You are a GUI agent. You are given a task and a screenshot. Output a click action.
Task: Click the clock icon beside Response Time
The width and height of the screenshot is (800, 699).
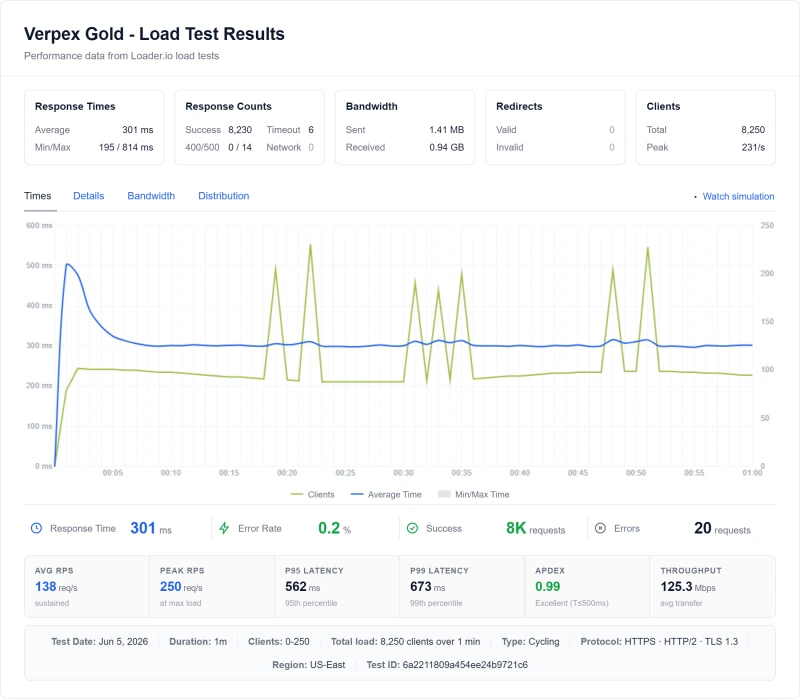pos(36,529)
